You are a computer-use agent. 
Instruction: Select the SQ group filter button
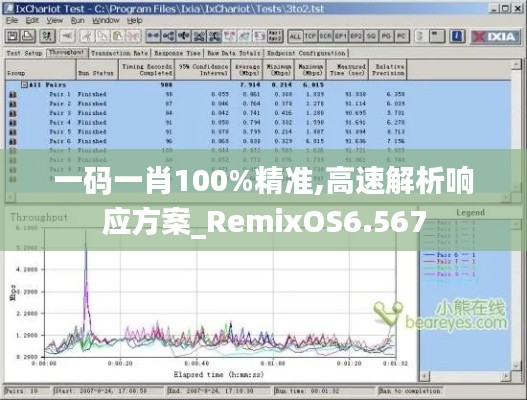(x=371, y=36)
